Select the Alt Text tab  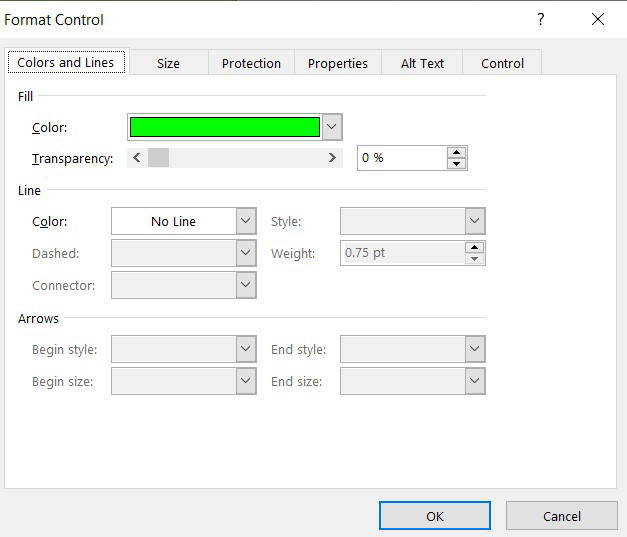click(422, 63)
